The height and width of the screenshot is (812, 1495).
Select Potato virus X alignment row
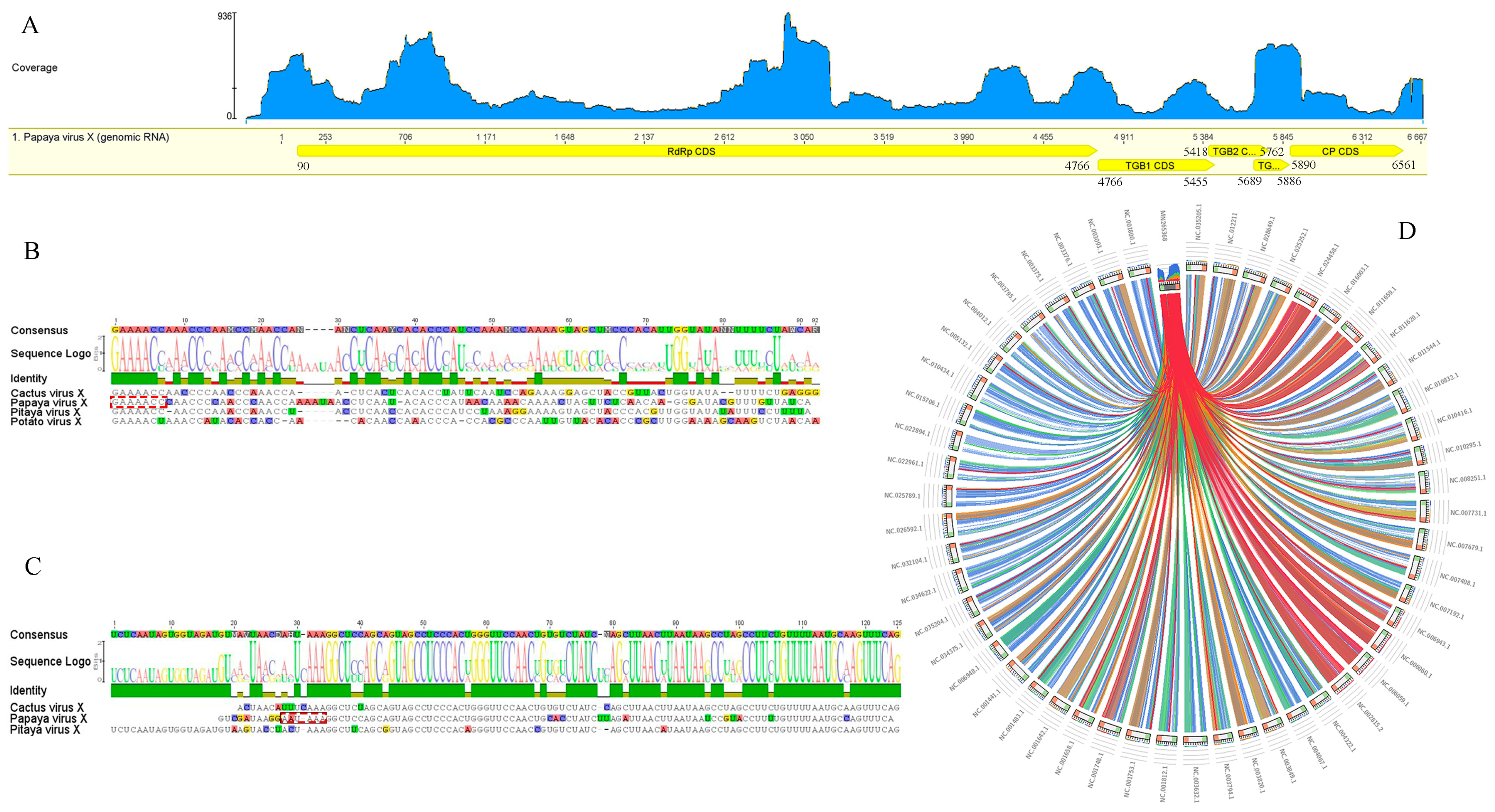pos(46,422)
